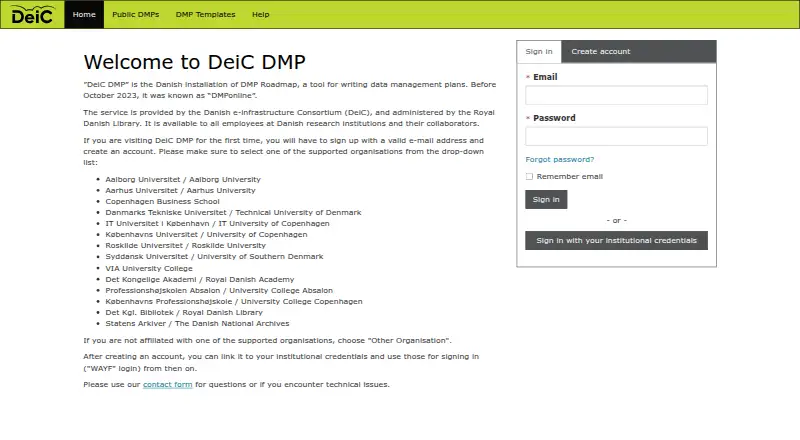The width and height of the screenshot is (800, 440).
Task: Click the Email field label
Action: 545,77
